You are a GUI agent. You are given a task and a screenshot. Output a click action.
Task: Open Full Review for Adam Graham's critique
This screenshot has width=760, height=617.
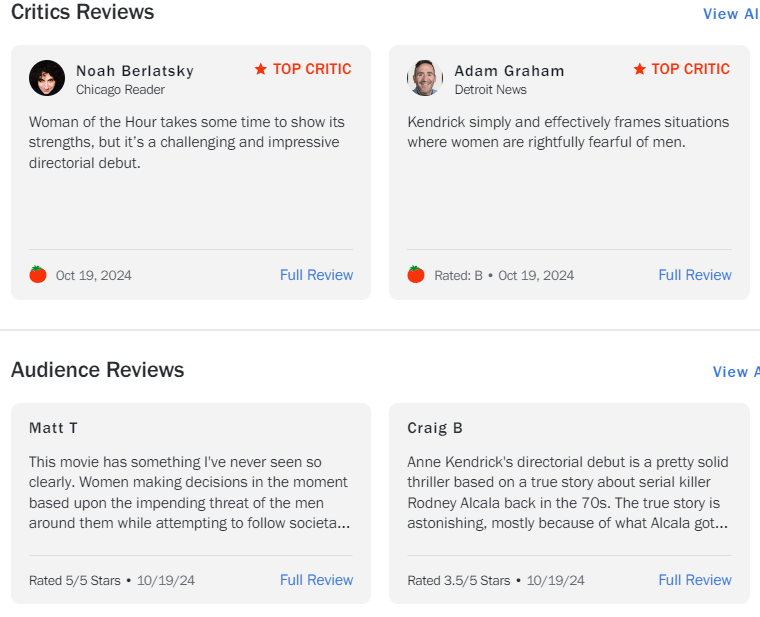(694, 275)
